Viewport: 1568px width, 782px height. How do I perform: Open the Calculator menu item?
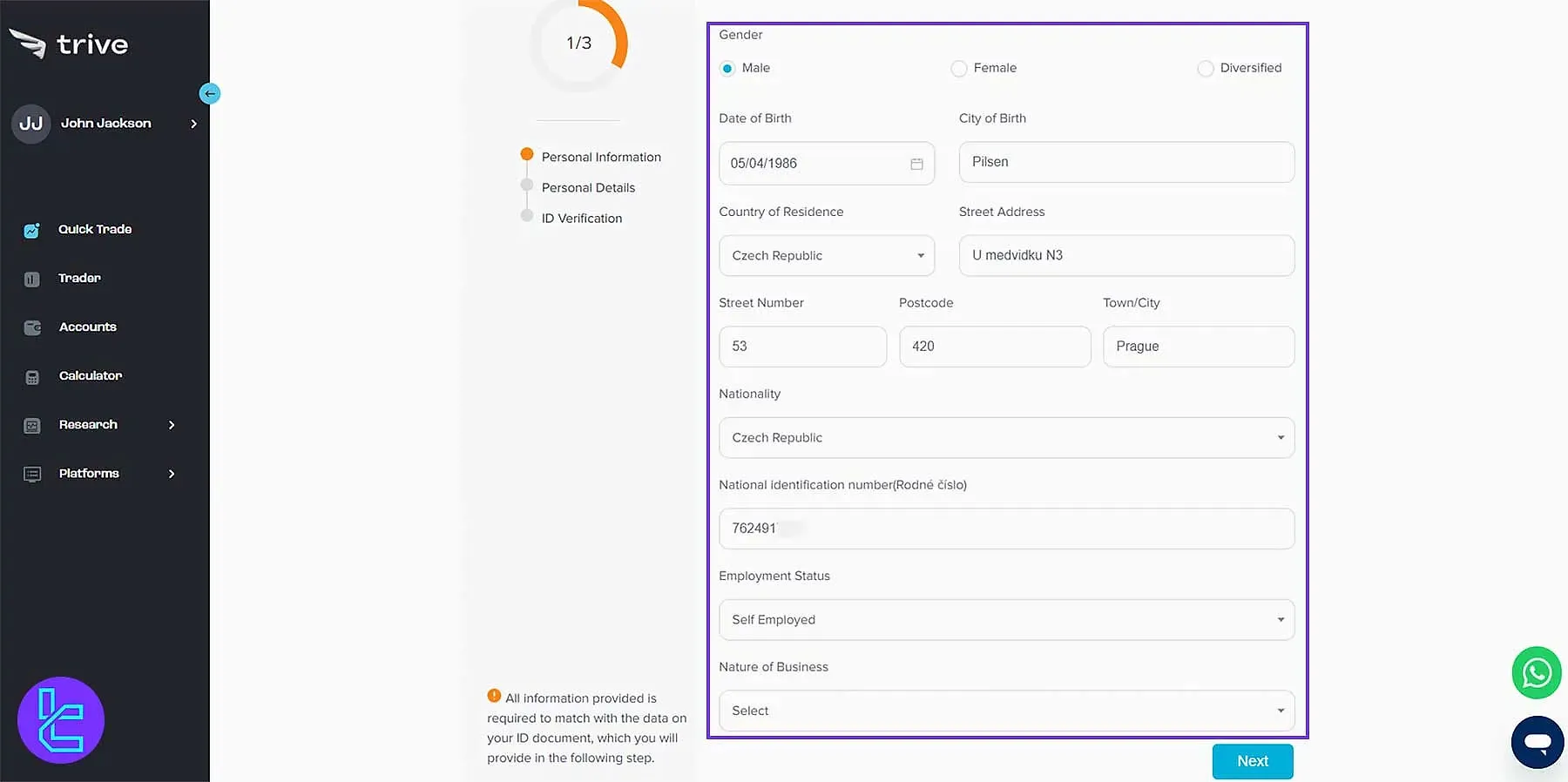[91, 375]
